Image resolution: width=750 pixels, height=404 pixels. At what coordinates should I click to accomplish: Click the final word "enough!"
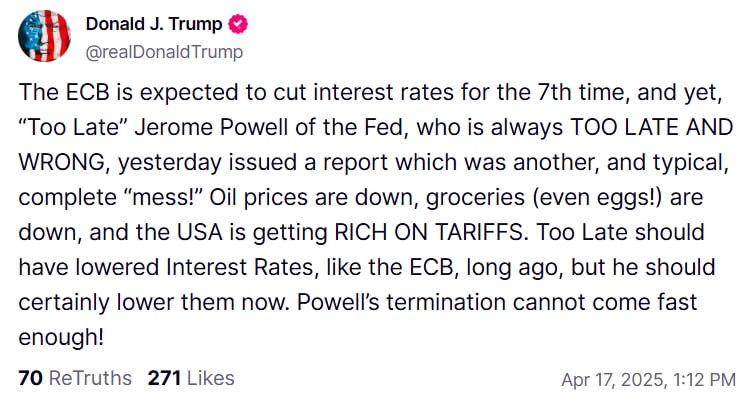[x=61, y=338]
